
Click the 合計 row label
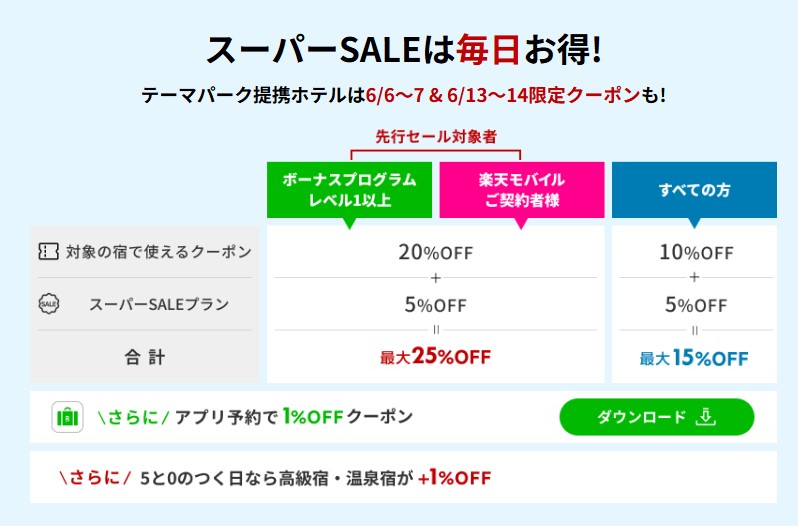[x=145, y=357]
